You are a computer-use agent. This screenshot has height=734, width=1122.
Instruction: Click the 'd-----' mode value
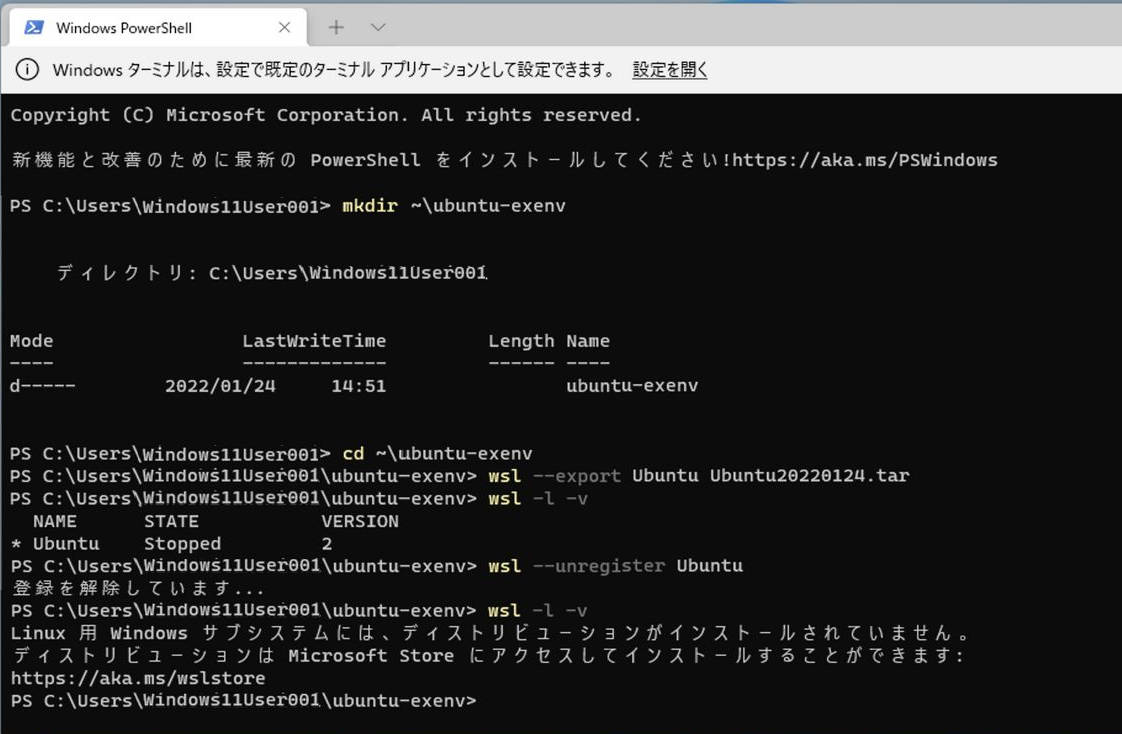[x=42, y=386]
